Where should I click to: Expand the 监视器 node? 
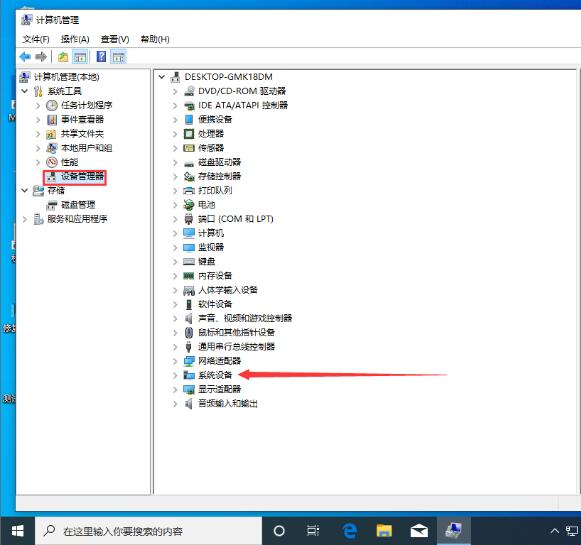tap(175, 247)
